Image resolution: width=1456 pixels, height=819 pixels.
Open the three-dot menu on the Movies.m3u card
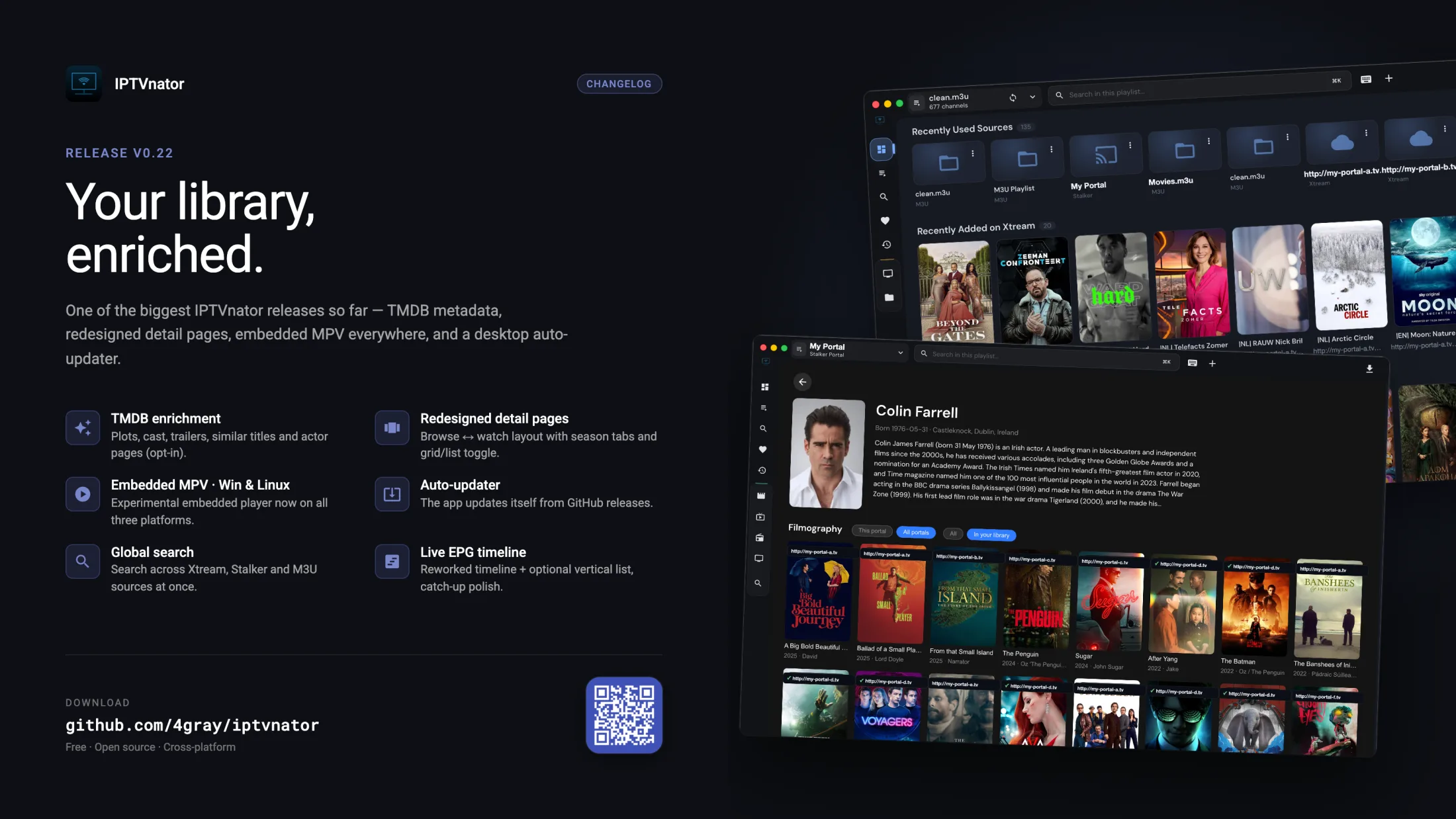1208,141
